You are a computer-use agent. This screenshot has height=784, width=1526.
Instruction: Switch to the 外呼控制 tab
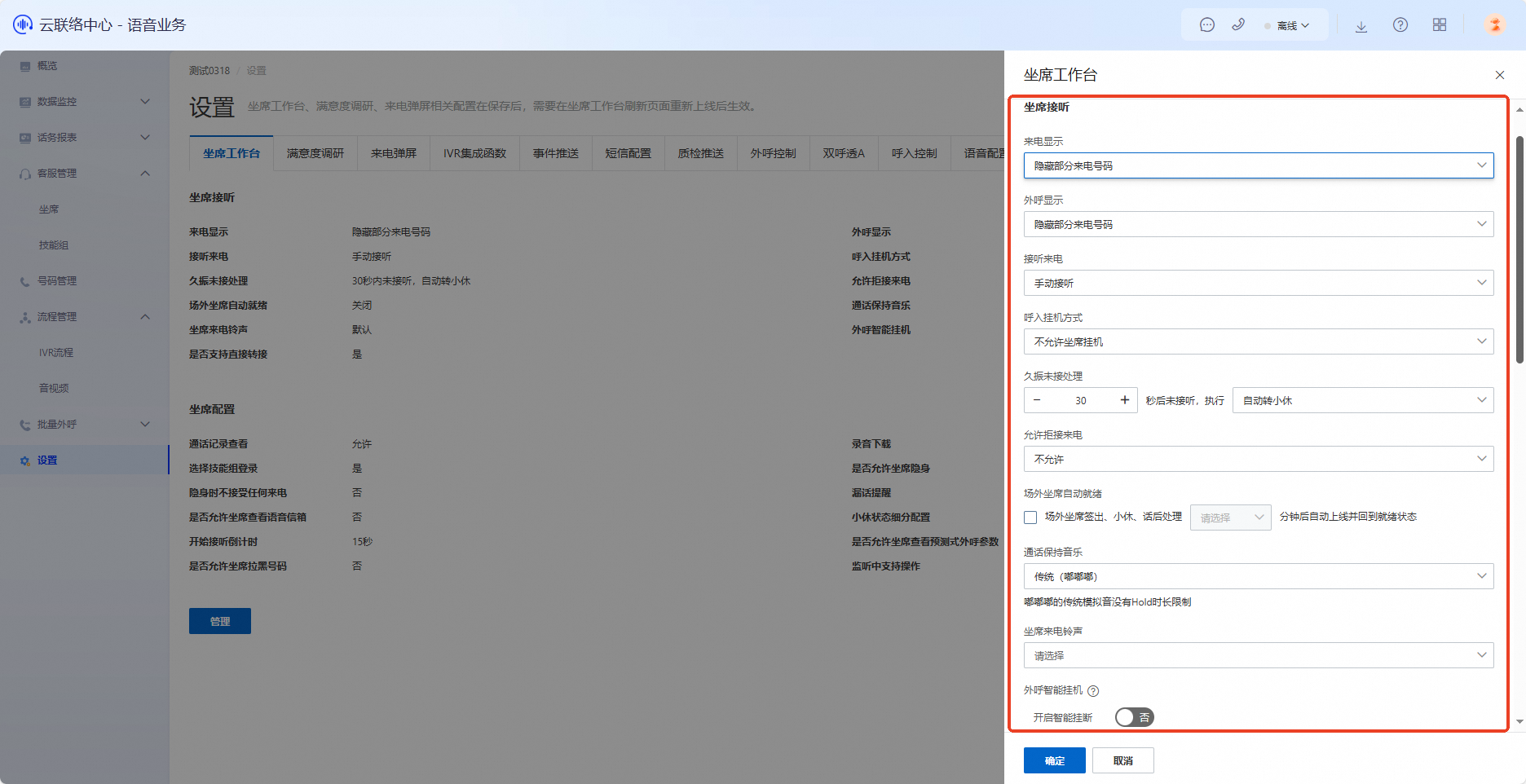(x=774, y=153)
